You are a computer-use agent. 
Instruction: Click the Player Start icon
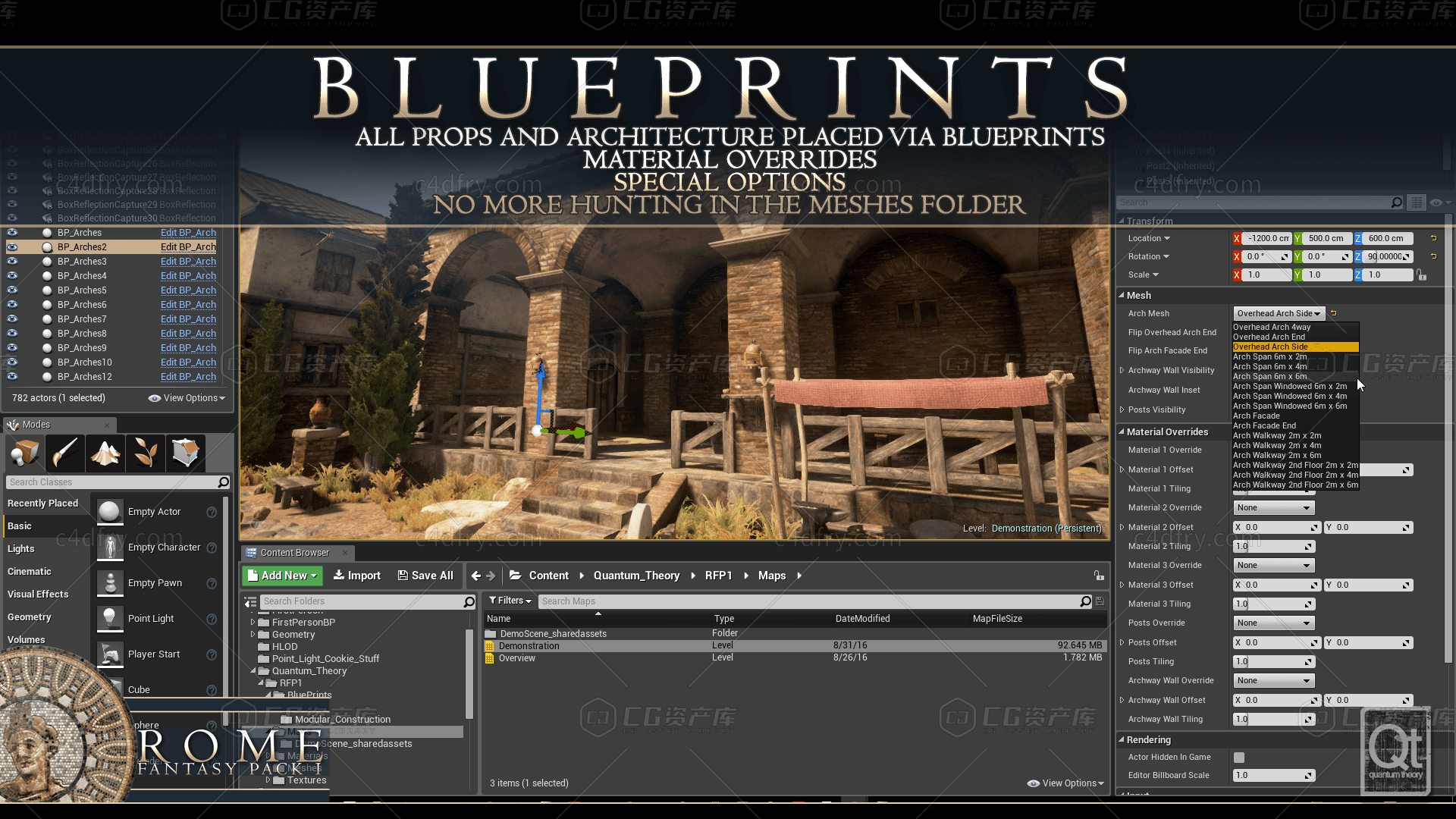coord(110,654)
